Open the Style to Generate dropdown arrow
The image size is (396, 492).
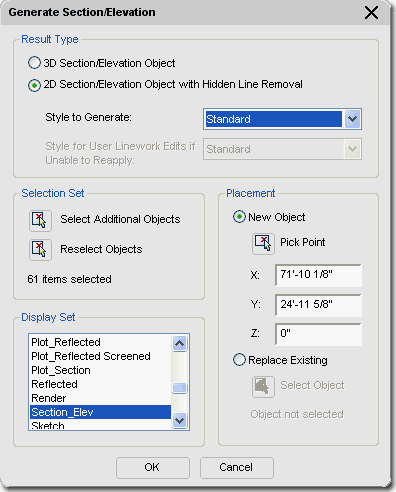[352, 119]
